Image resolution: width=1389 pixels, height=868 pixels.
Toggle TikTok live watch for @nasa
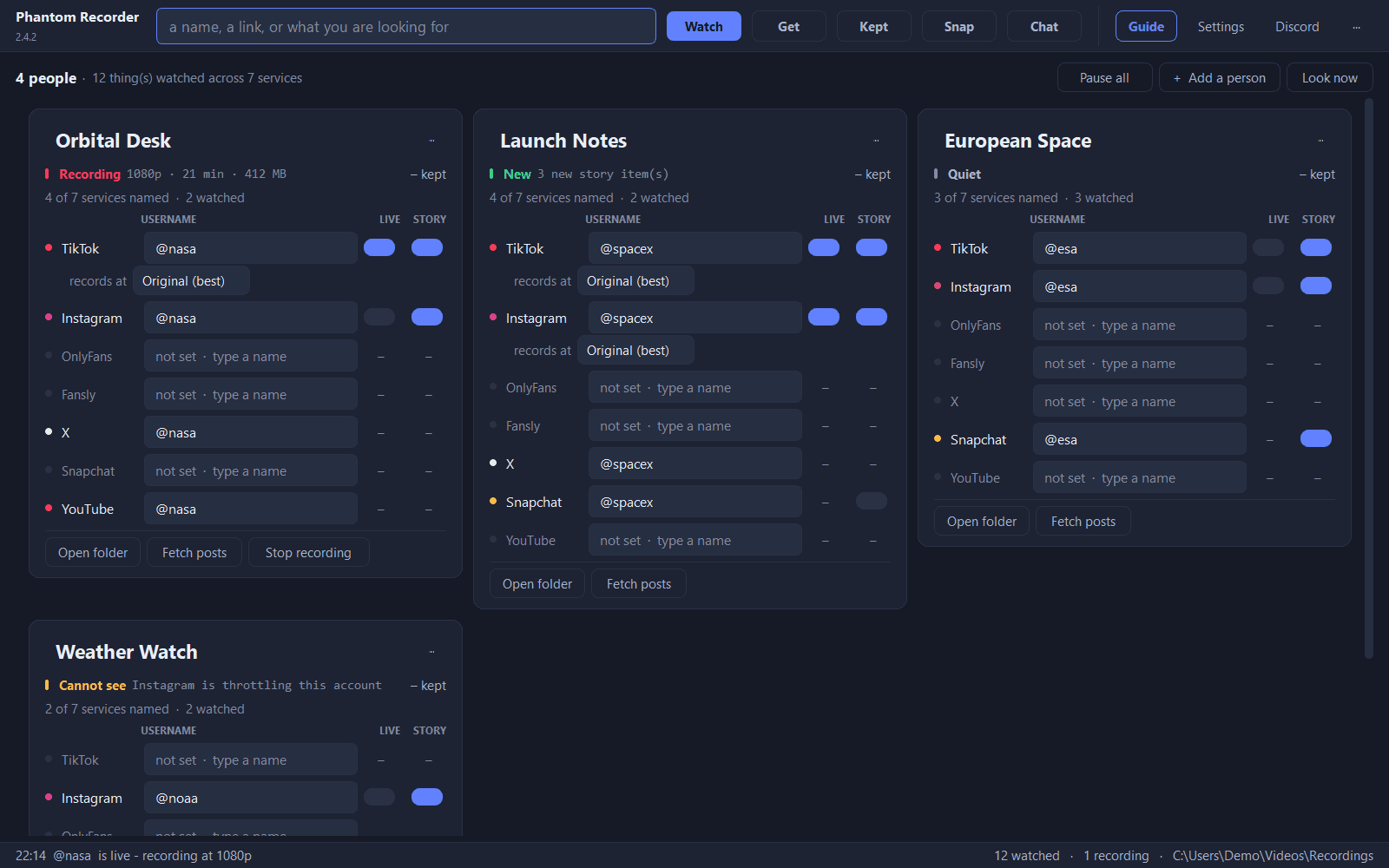coord(379,248)
